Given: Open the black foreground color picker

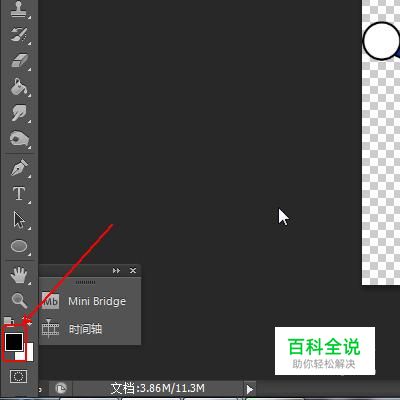Looking at the screenshot, I should [x=14, y=341].
